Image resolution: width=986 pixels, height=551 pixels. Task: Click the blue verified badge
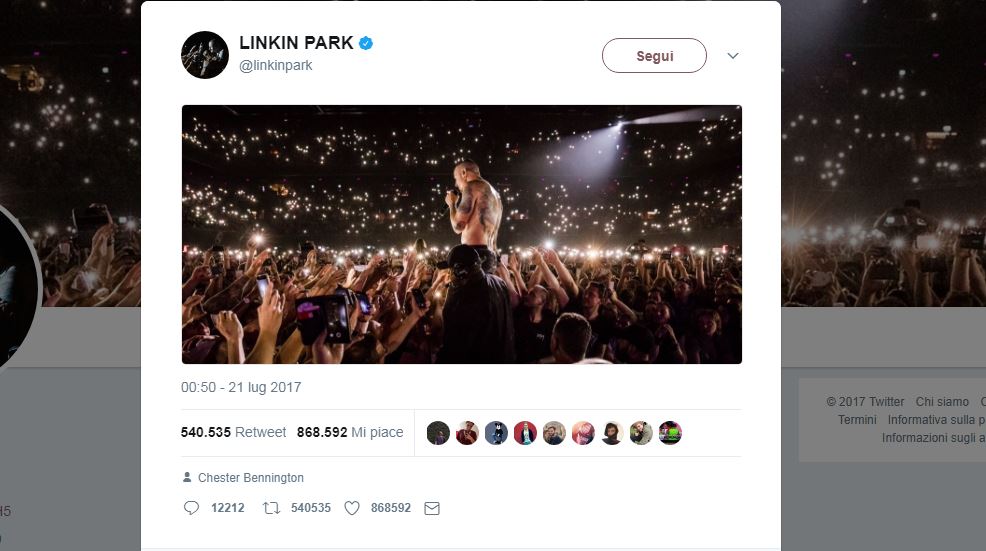click(366, 44)
